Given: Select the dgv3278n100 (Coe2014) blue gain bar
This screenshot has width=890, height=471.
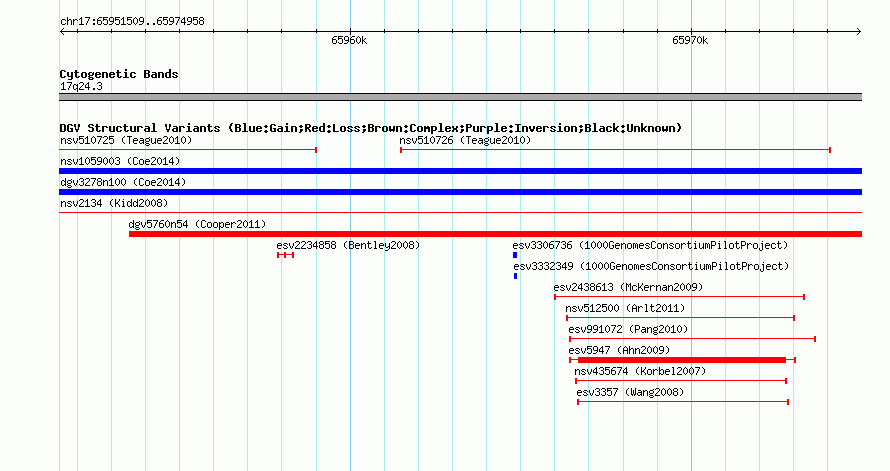Looking at the screenshot, I should (460, 192).
